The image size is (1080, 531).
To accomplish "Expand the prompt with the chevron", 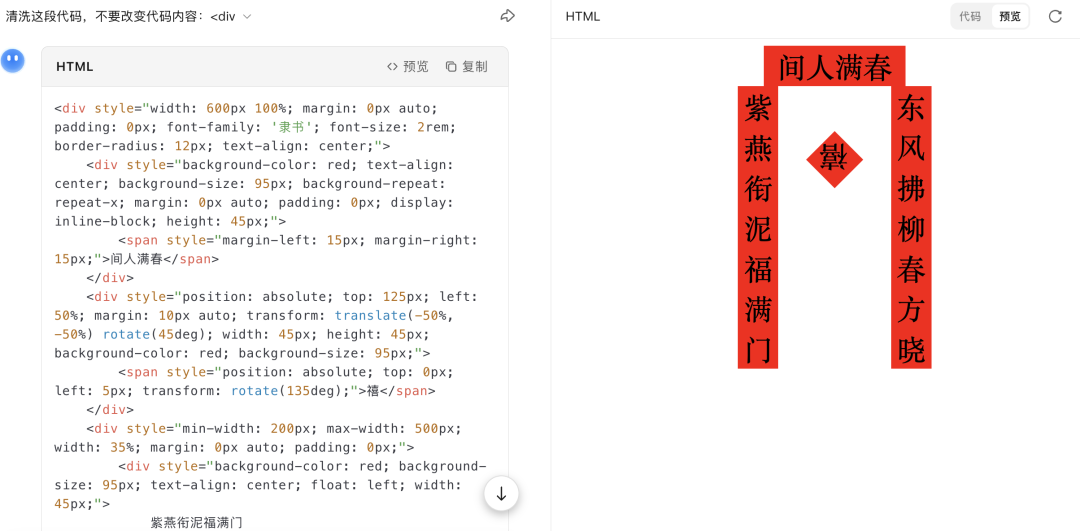I will point(247,17).
